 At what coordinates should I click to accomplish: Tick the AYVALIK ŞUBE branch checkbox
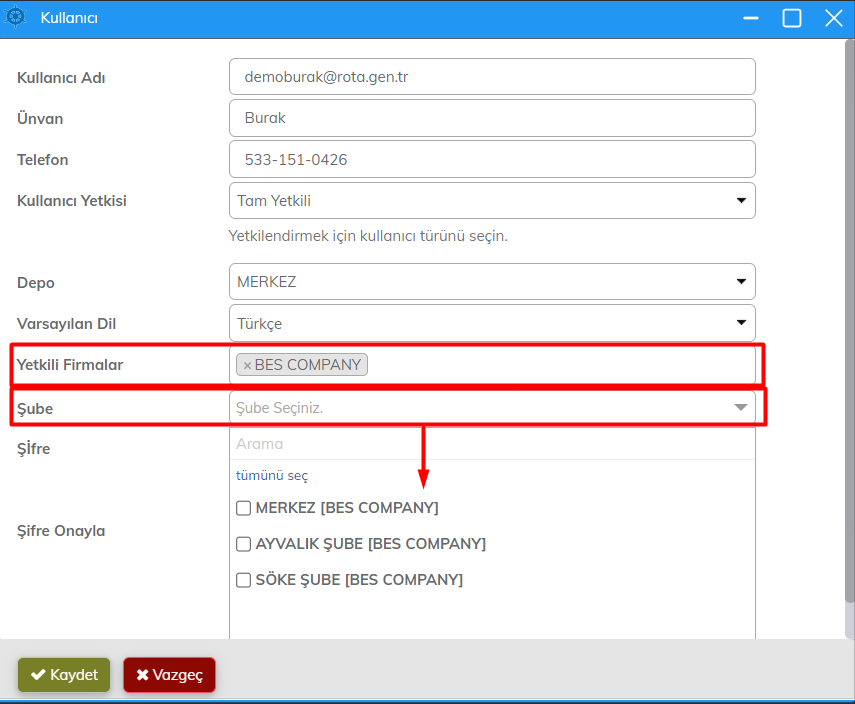(x=243, y=544)
